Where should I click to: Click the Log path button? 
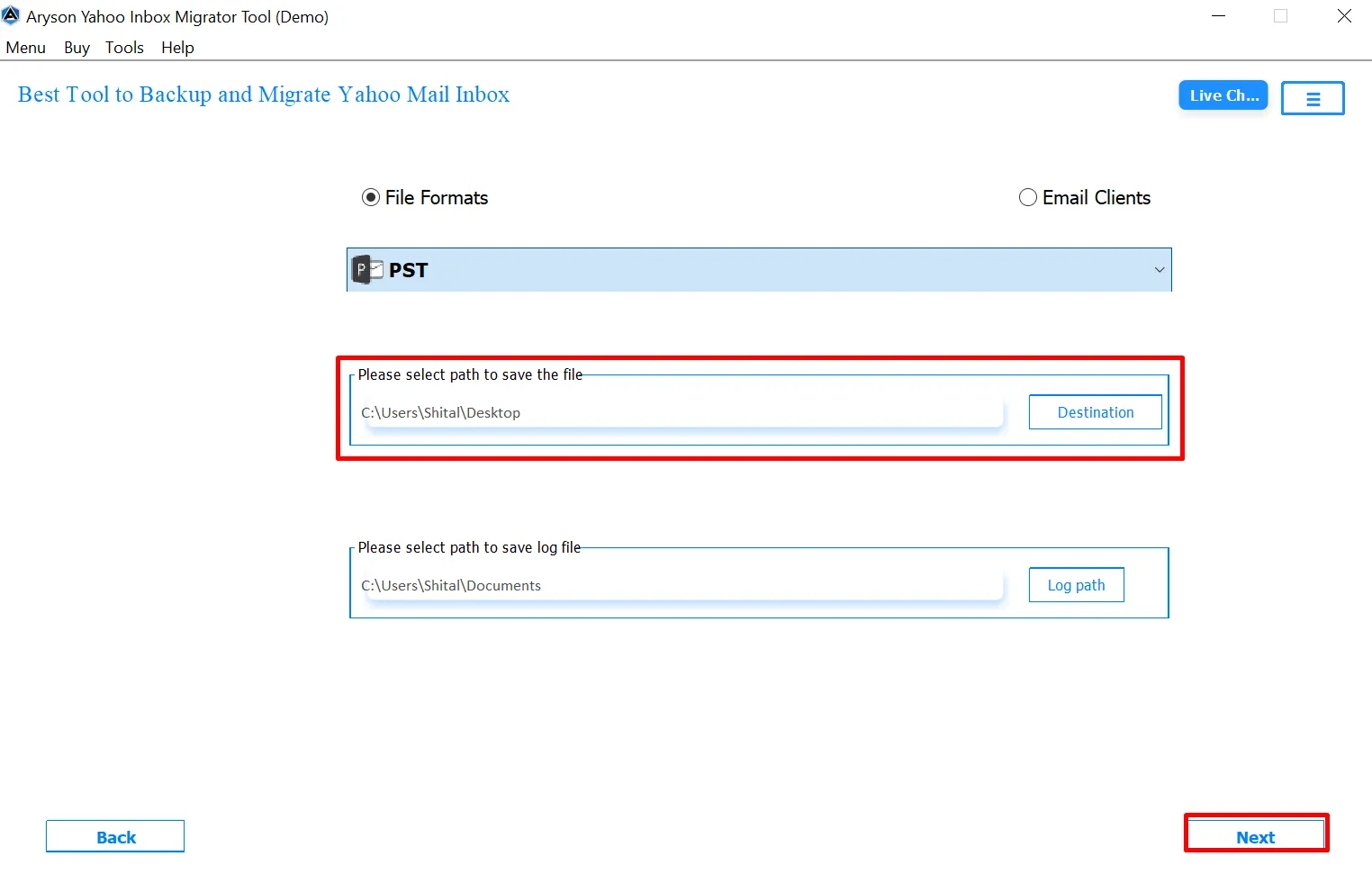(x=1077, y=585)
